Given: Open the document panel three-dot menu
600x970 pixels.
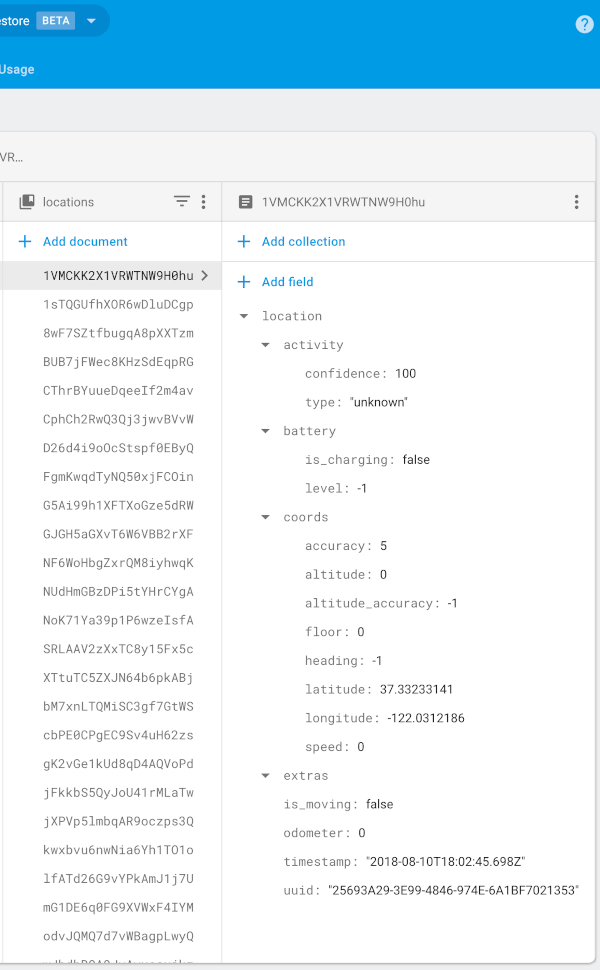Looking at the screenshot, I should pos(576,202).
